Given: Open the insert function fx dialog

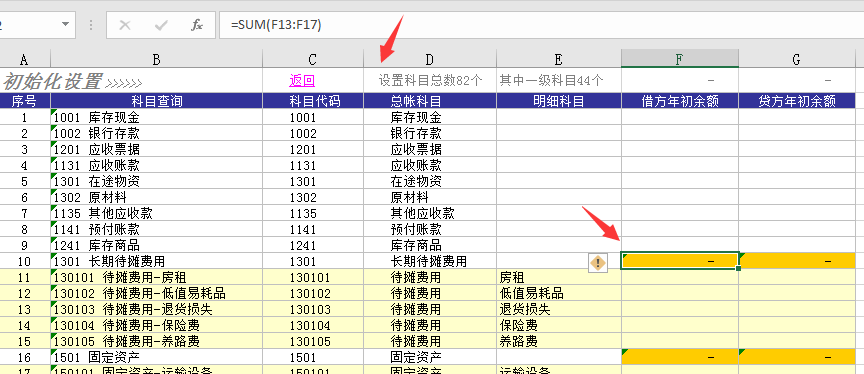Looking at the screenshot, I should [x=197, y=25].
